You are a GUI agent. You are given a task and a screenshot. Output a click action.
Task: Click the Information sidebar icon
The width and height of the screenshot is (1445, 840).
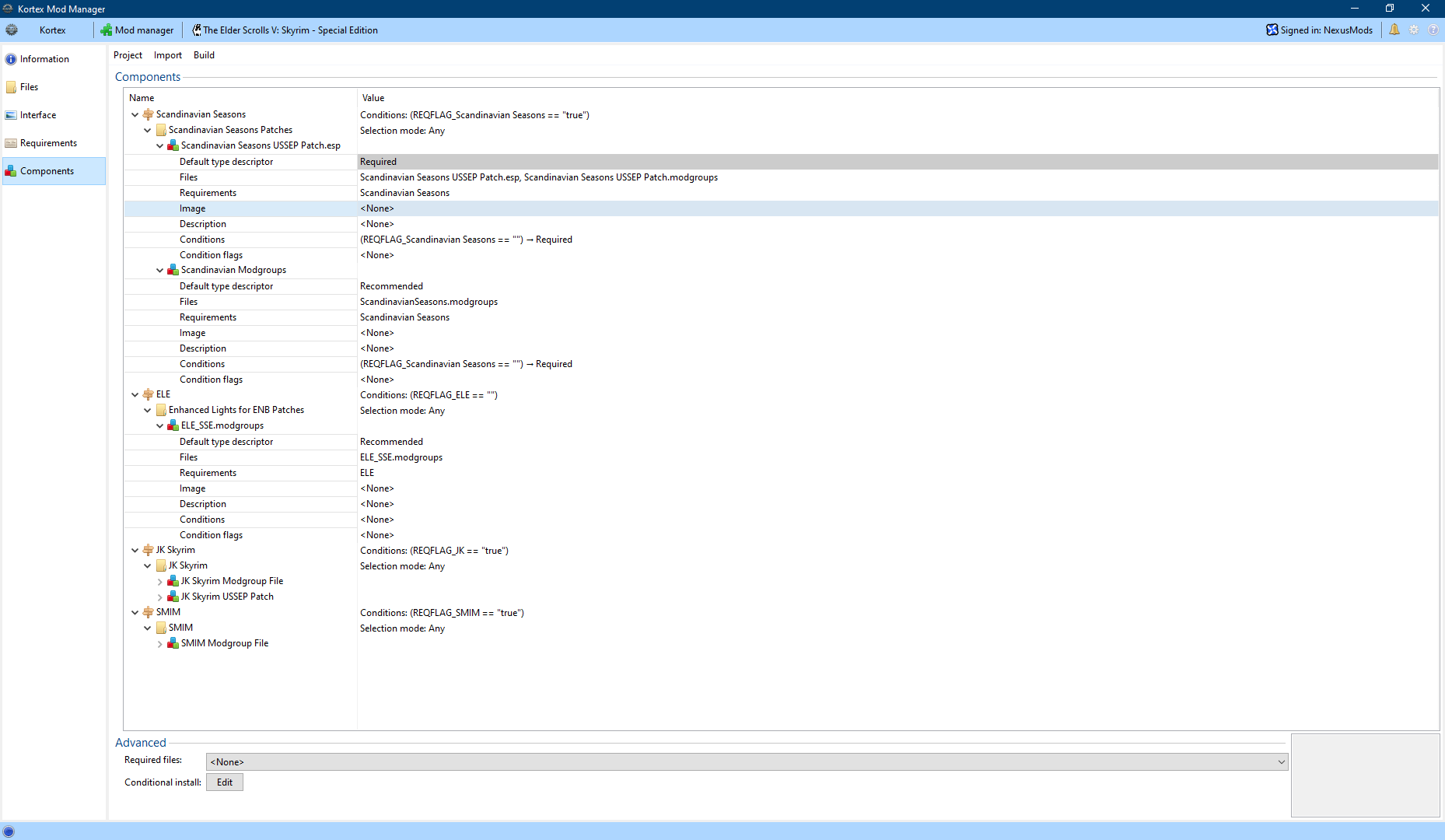(x=11, y=59)
